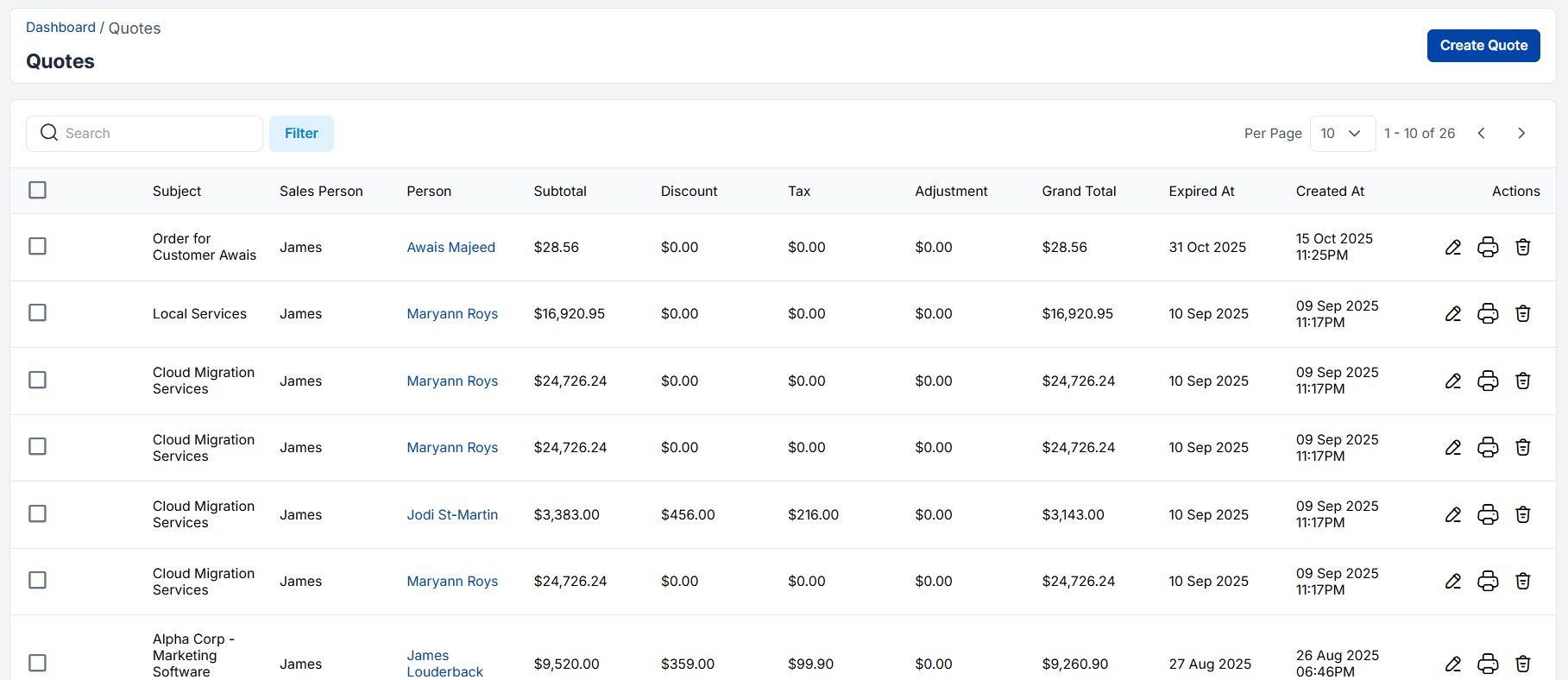The height and width of the screenshot is (680, 1568).
Task: Go to previous page of quotes
Action: pos(1482,134)
